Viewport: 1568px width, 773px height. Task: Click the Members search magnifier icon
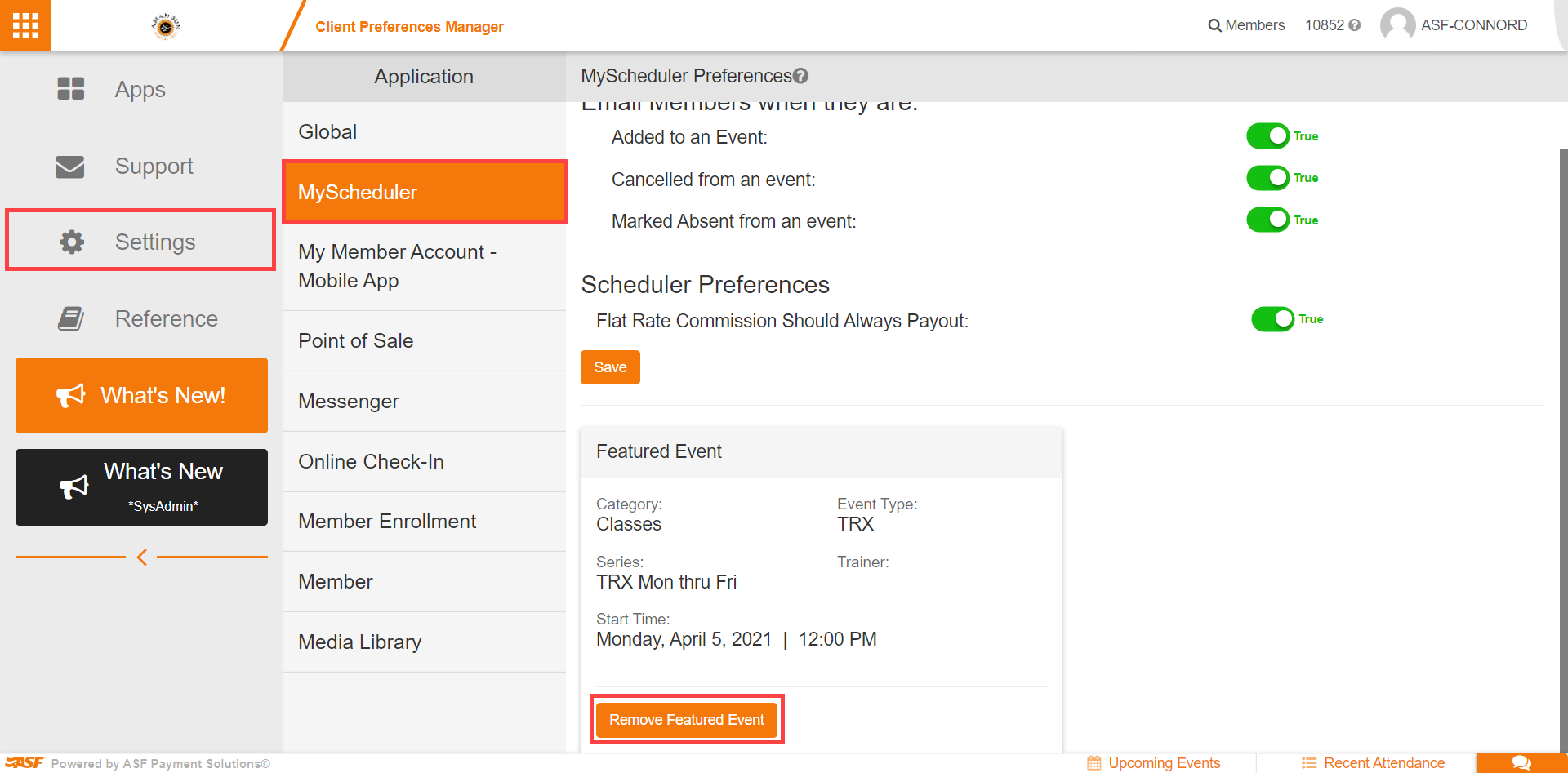(x=1214, y=26)
